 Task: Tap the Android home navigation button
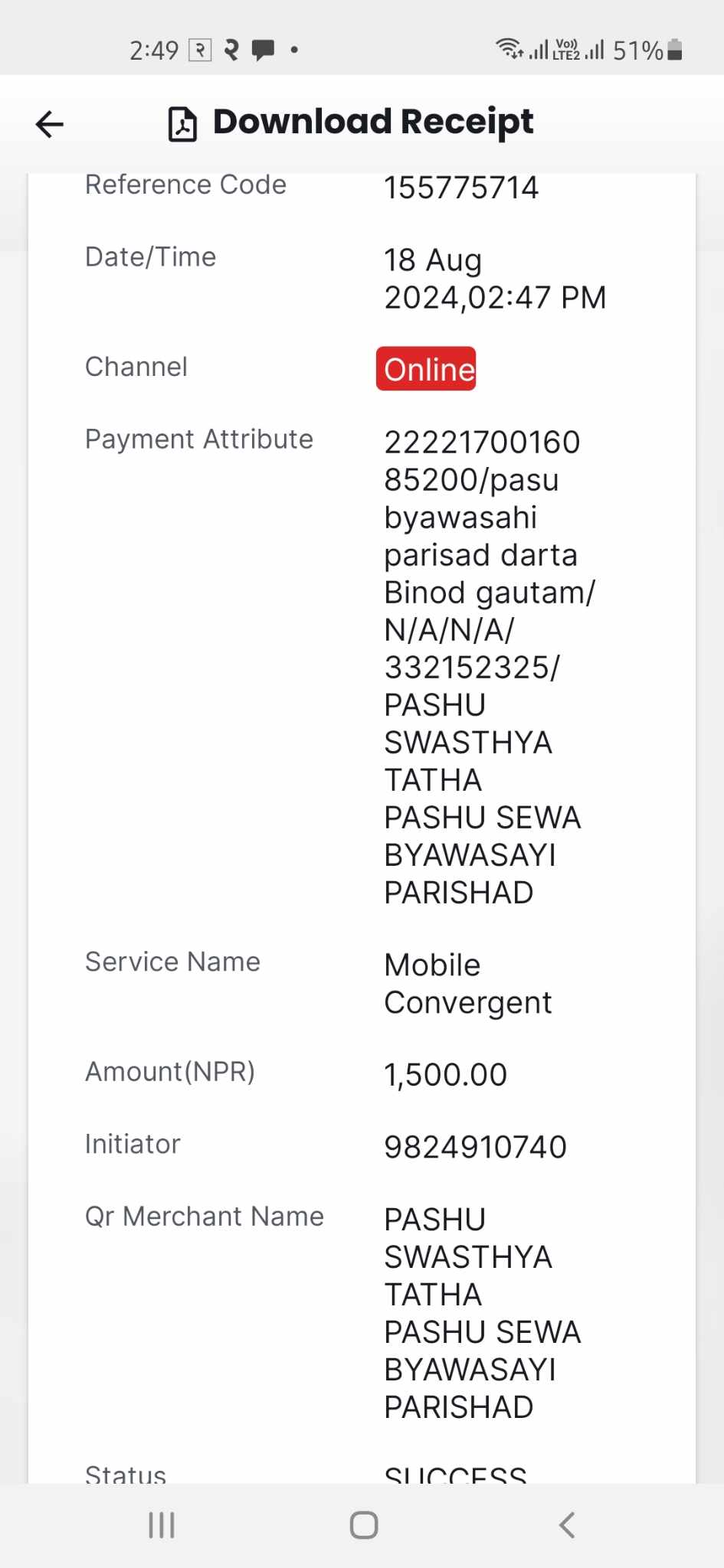pos(364,1525)
